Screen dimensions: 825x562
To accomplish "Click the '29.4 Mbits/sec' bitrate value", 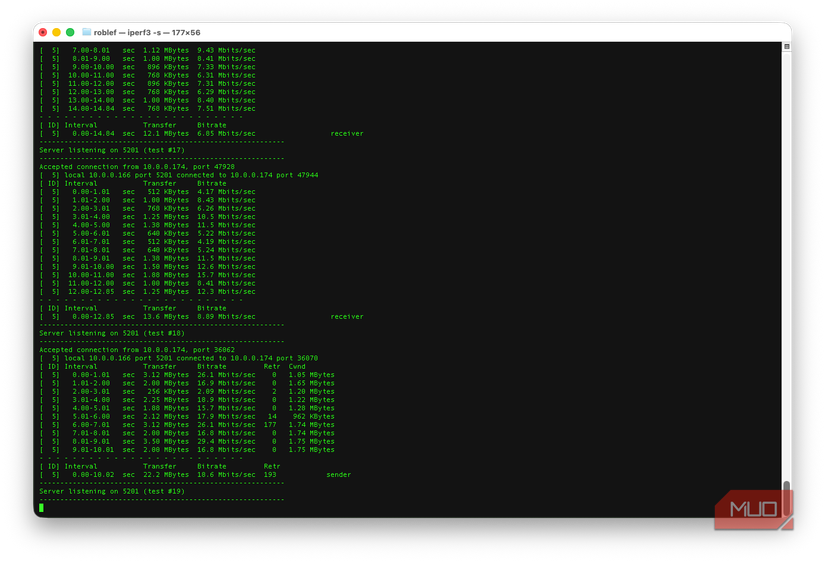I will [226, 441].
